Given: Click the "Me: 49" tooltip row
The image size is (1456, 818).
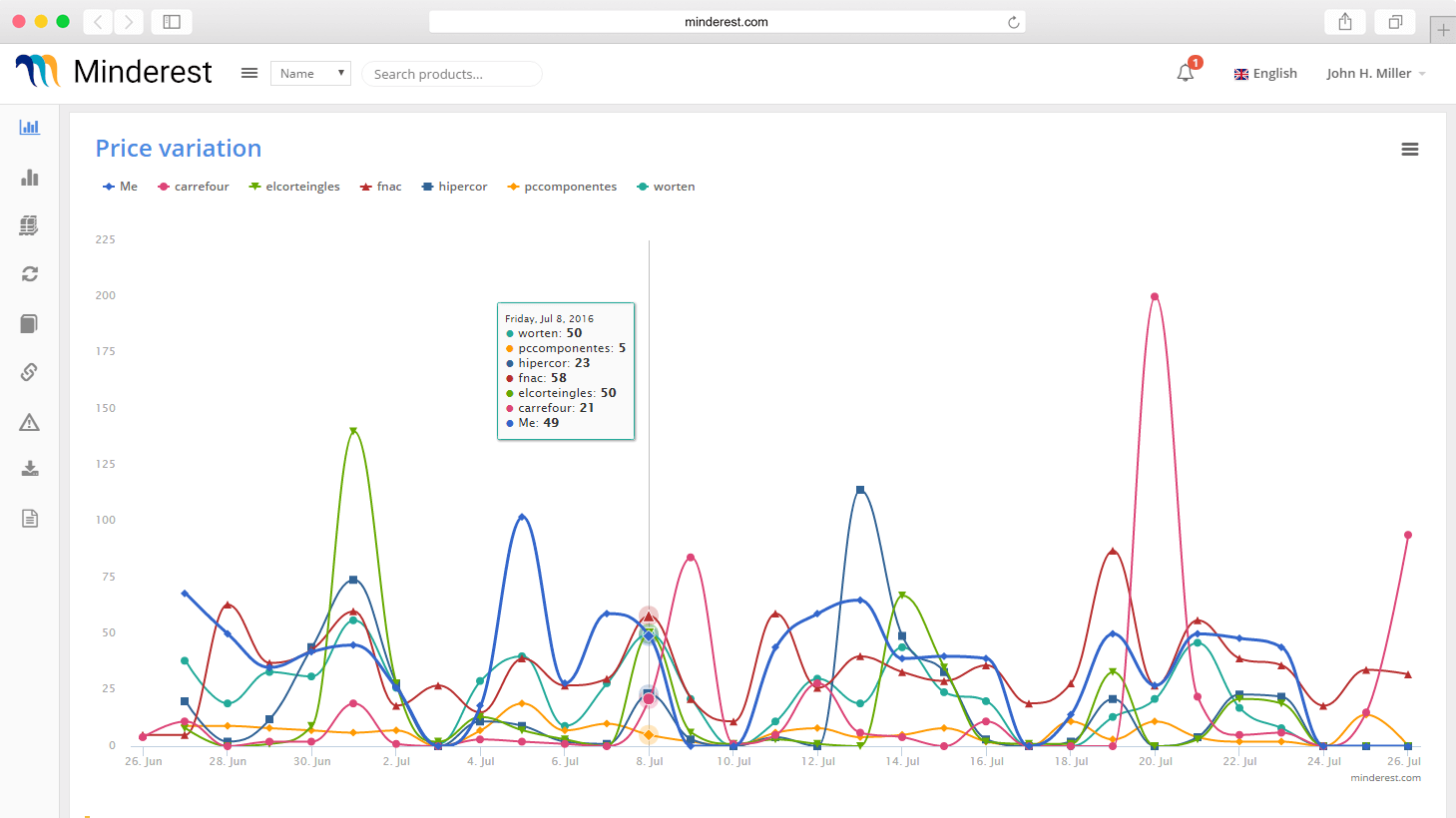Looking at the screenshot, I should tap(532, 423).
